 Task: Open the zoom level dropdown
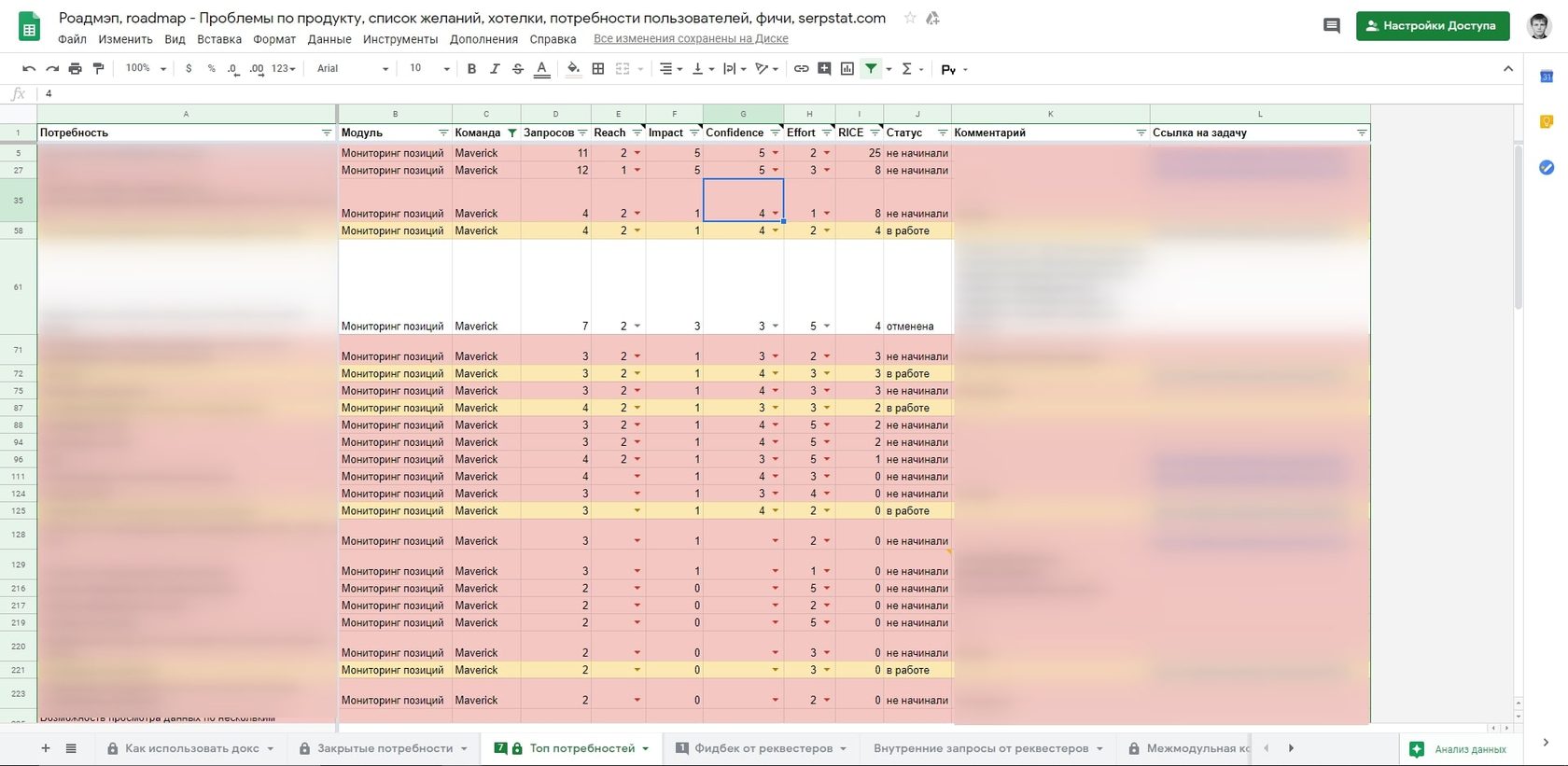[146, 69]
